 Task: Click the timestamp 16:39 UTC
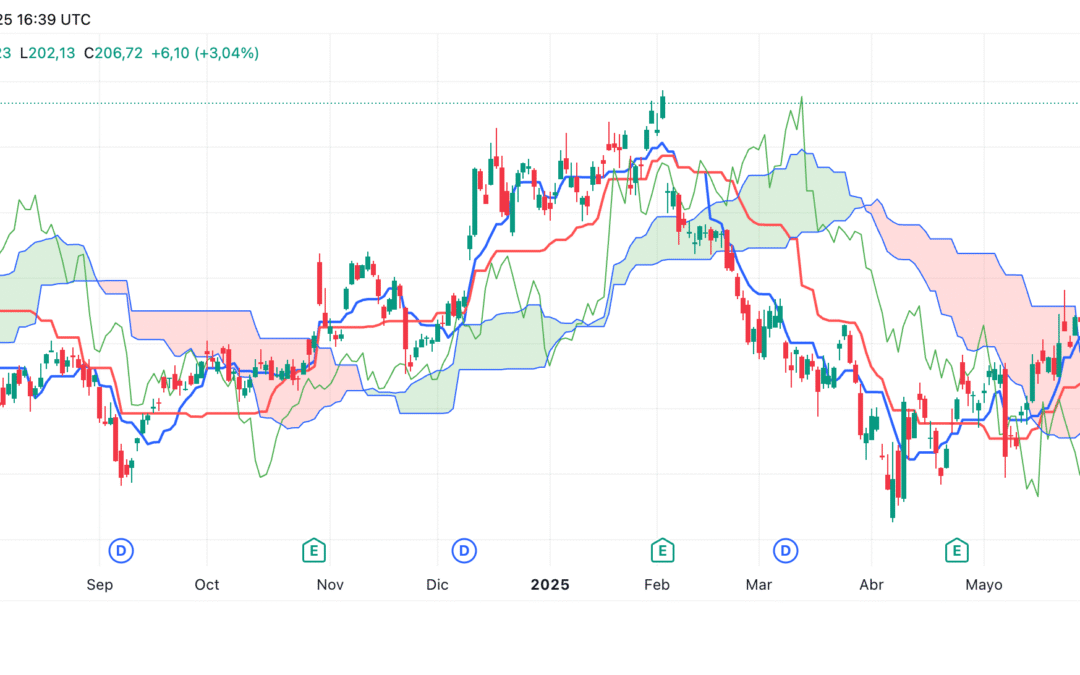(55, 19)
